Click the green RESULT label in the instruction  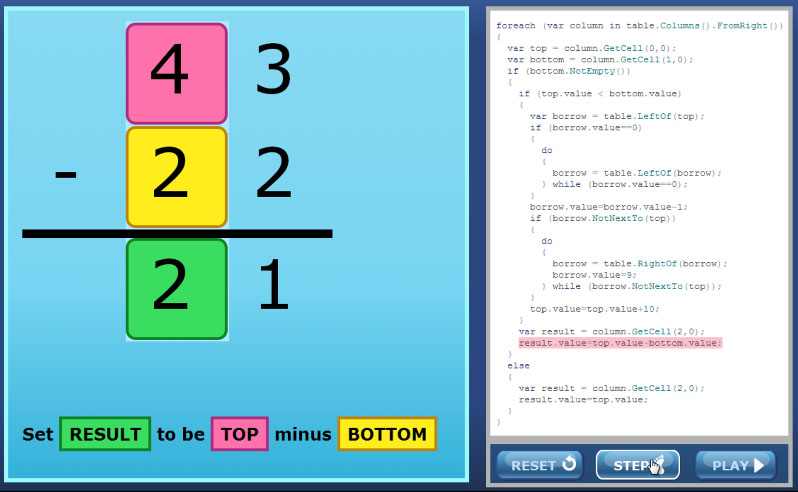pos(105,434)
